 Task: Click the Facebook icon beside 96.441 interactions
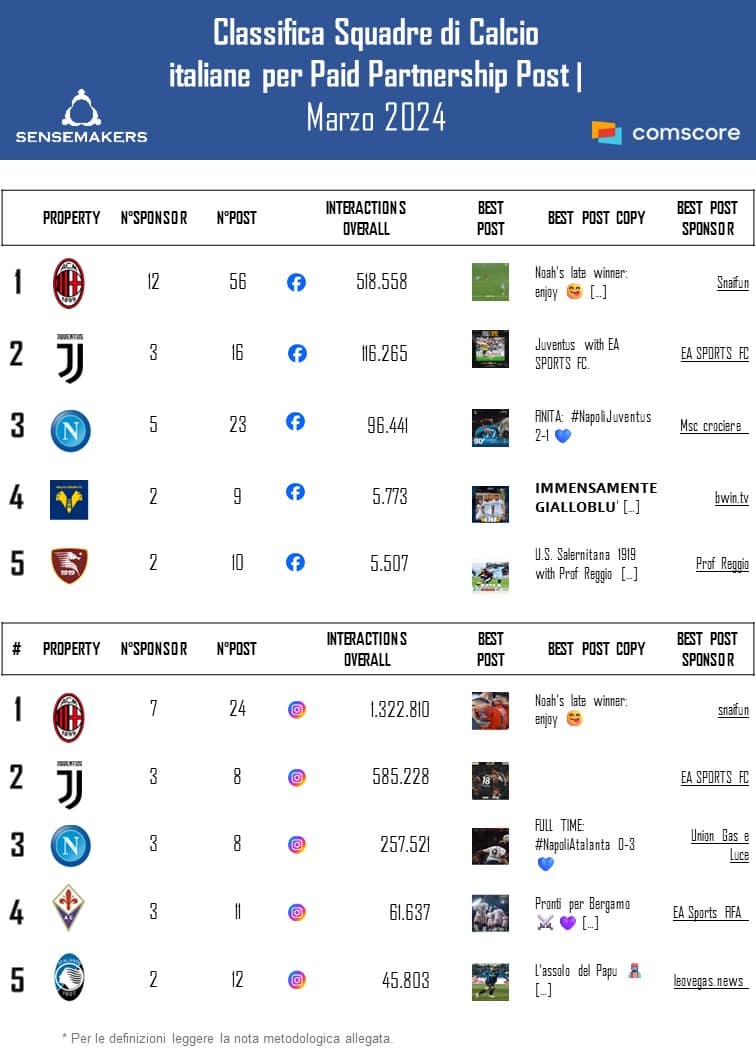[x=295, y=422]
